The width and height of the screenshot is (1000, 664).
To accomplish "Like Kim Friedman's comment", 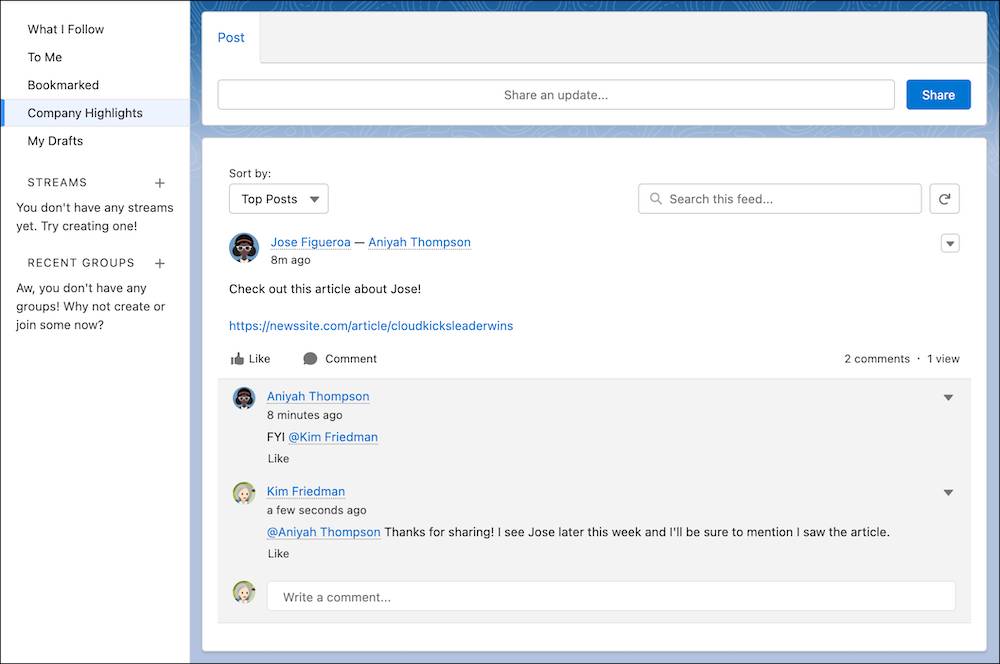I will point(278,553).
